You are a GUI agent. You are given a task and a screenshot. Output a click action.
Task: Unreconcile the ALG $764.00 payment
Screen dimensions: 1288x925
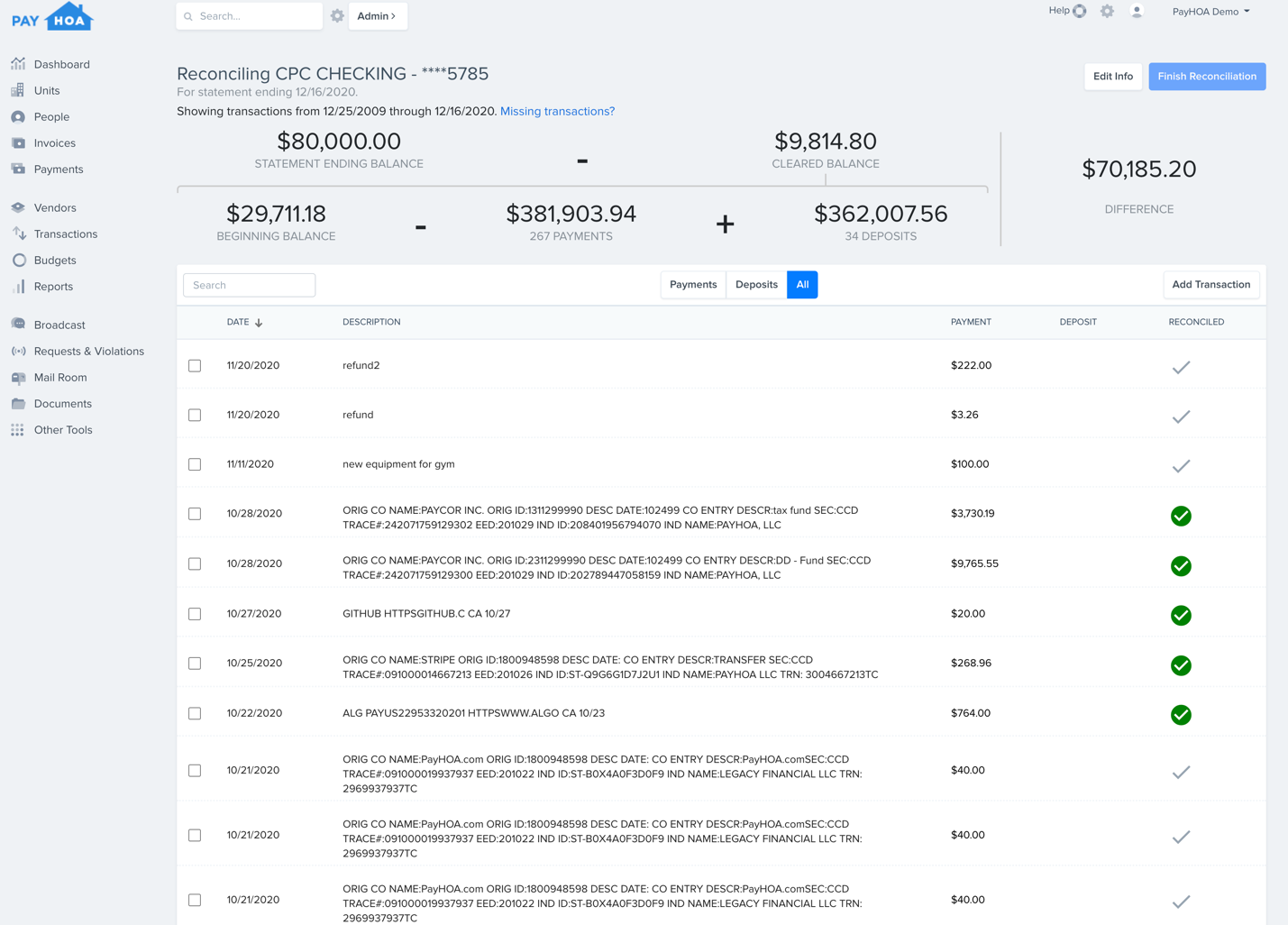coord(1181,715)
